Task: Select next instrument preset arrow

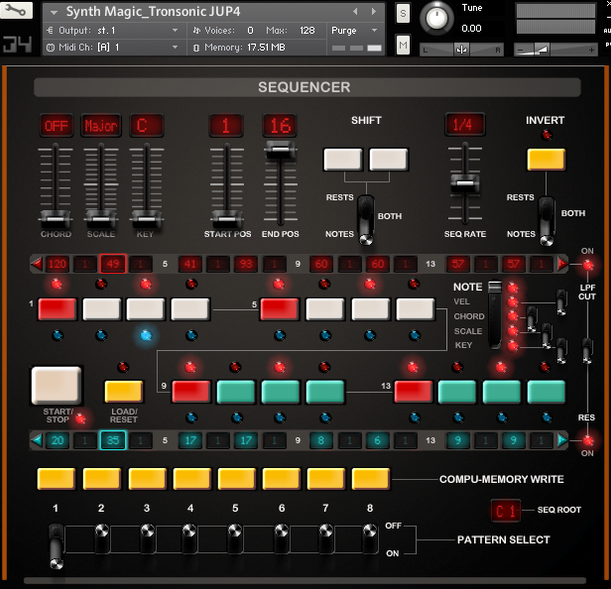Action: coord(374,12)
